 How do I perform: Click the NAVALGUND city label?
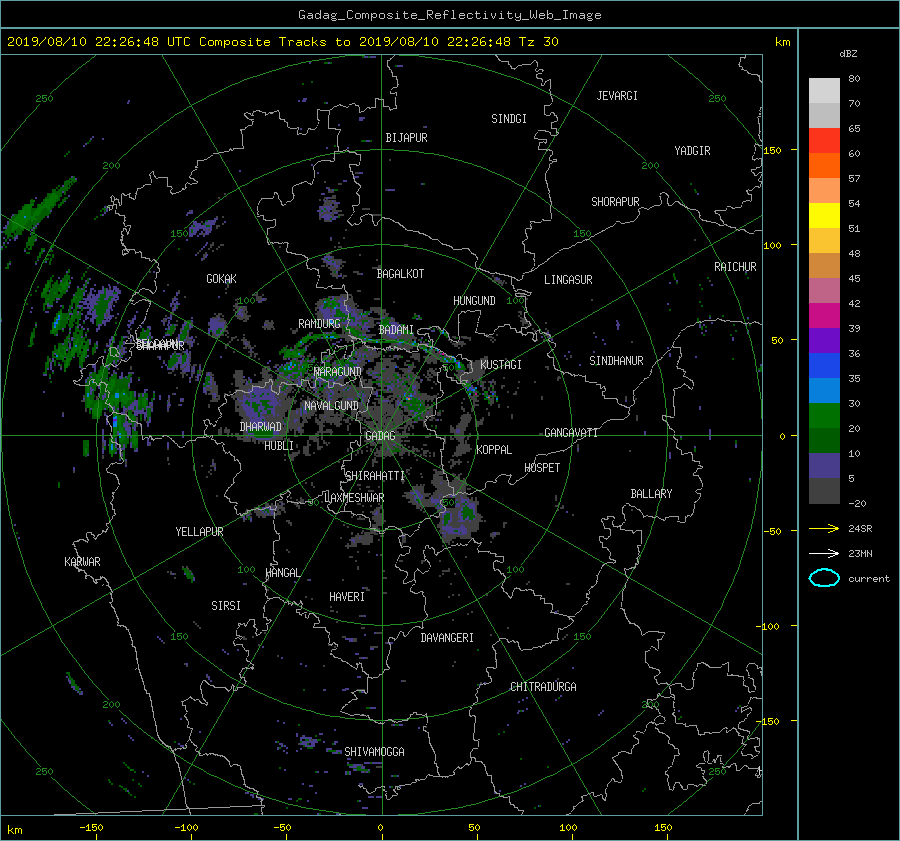(331, 406)
